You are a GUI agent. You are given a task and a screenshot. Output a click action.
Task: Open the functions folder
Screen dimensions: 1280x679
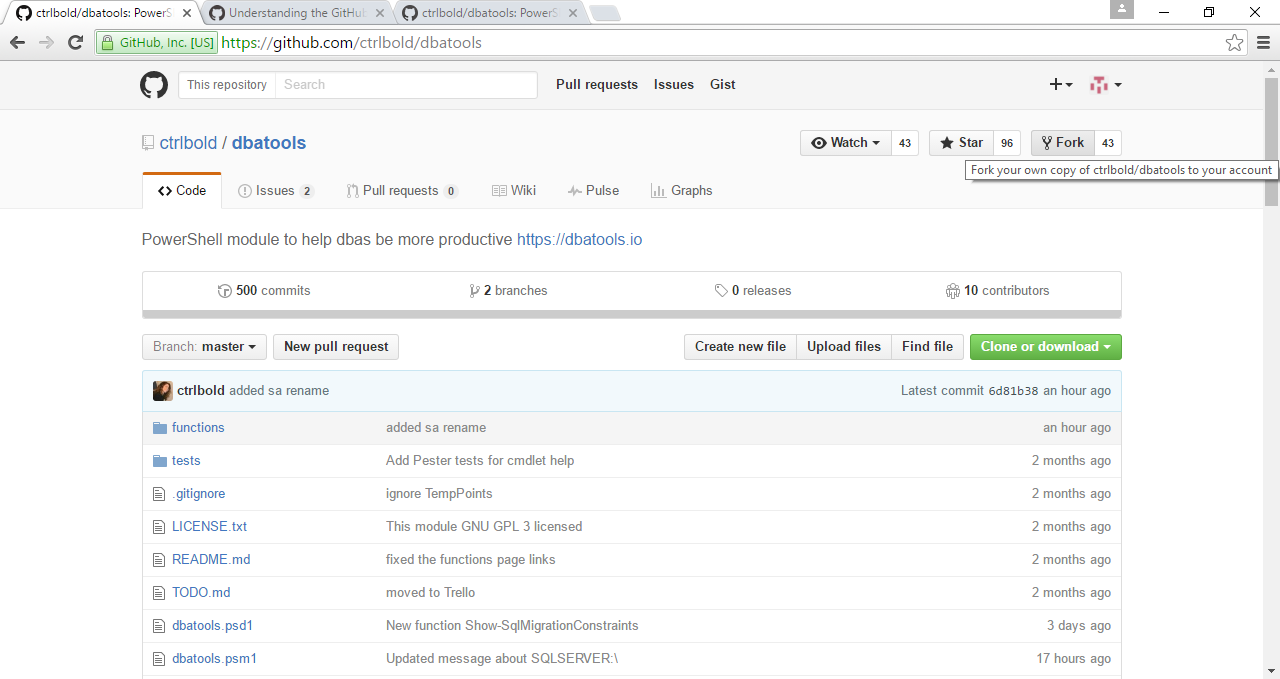click(x=198, y=428)
